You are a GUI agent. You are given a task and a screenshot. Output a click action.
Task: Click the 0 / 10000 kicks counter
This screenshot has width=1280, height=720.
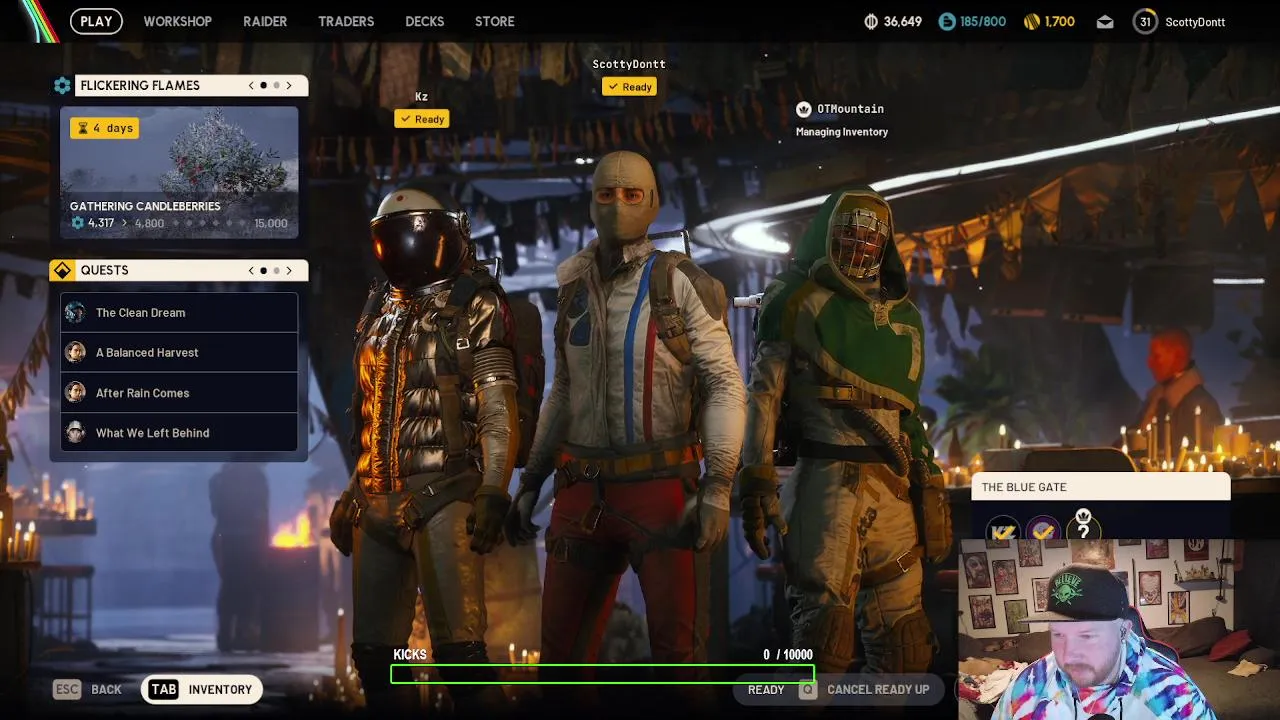click(x=788, y=655)
